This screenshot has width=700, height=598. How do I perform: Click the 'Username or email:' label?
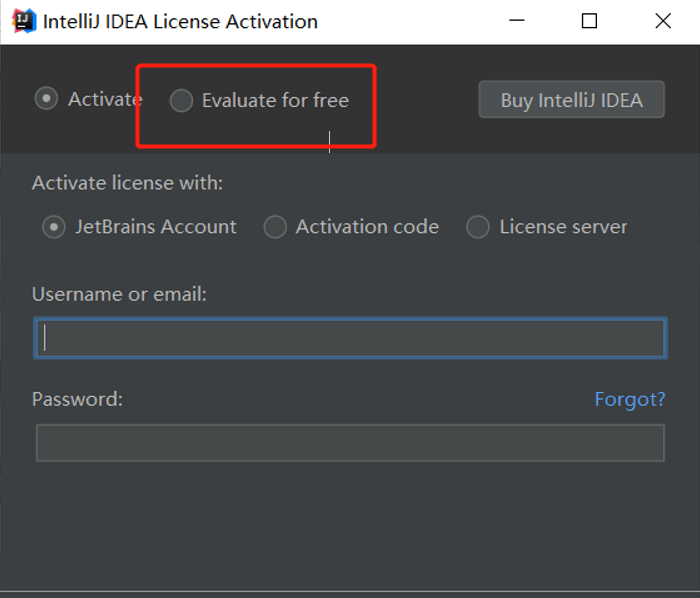[119, 295]
